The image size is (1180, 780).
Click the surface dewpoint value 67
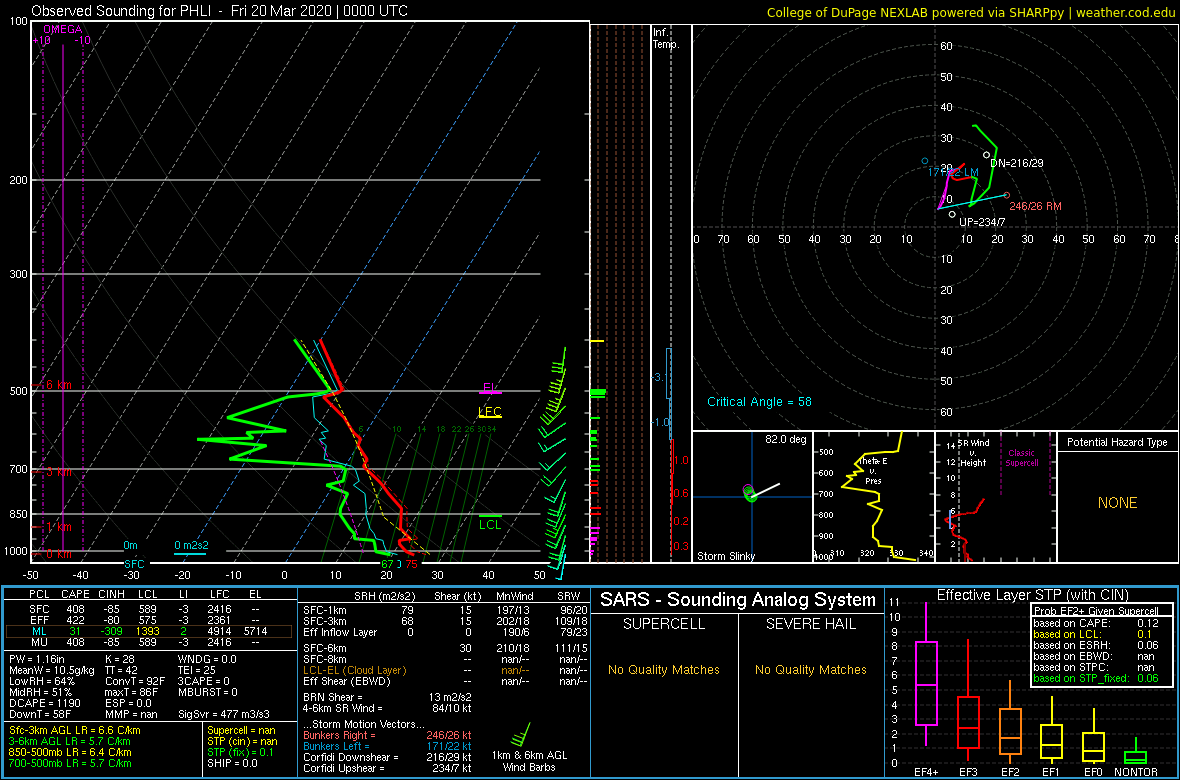pos(387,563)
